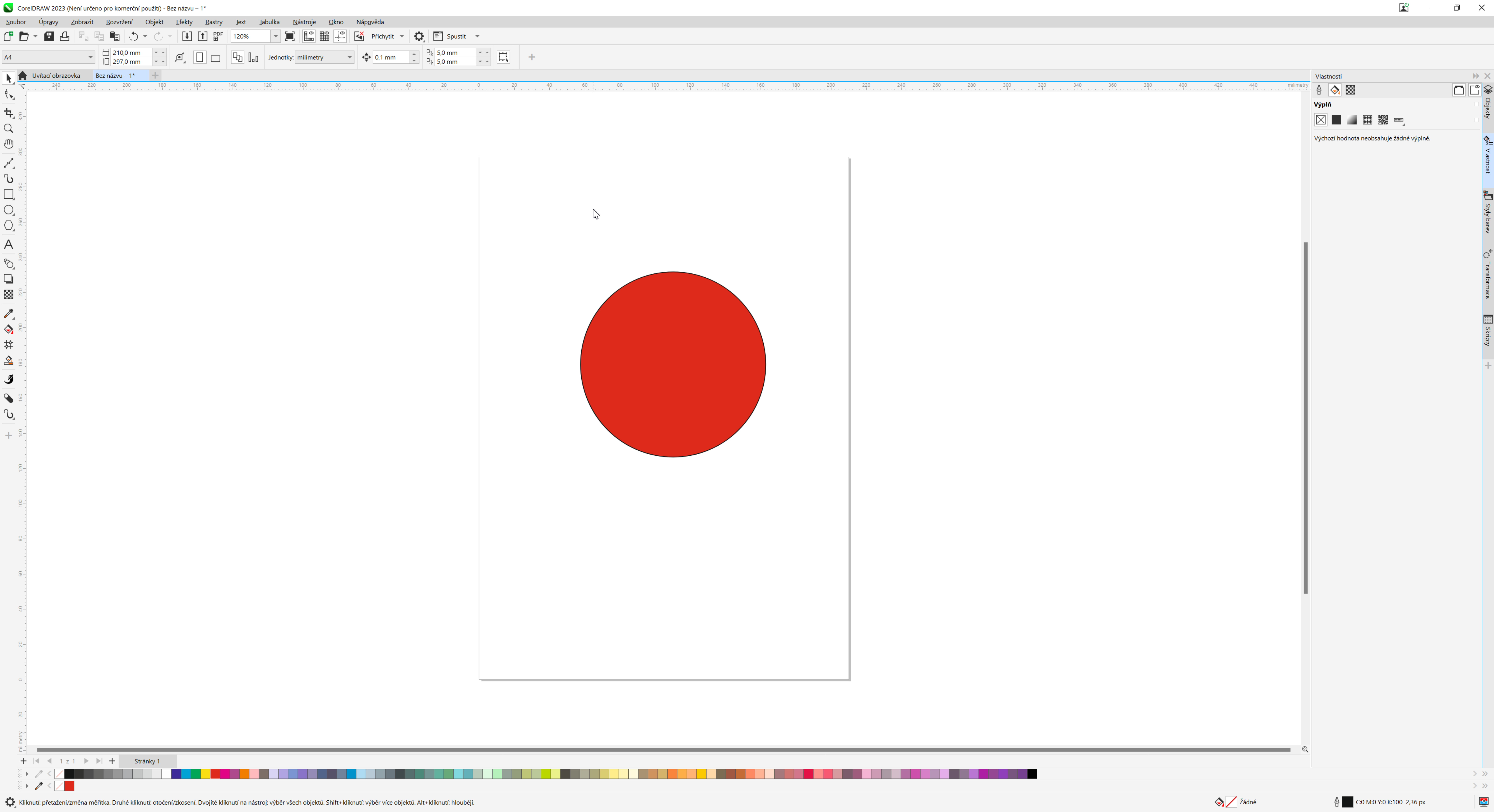Image resolution: width=1494 pixels, height=812 pixels.
Task: Open the Options gear icon
Action: point(419,36)
